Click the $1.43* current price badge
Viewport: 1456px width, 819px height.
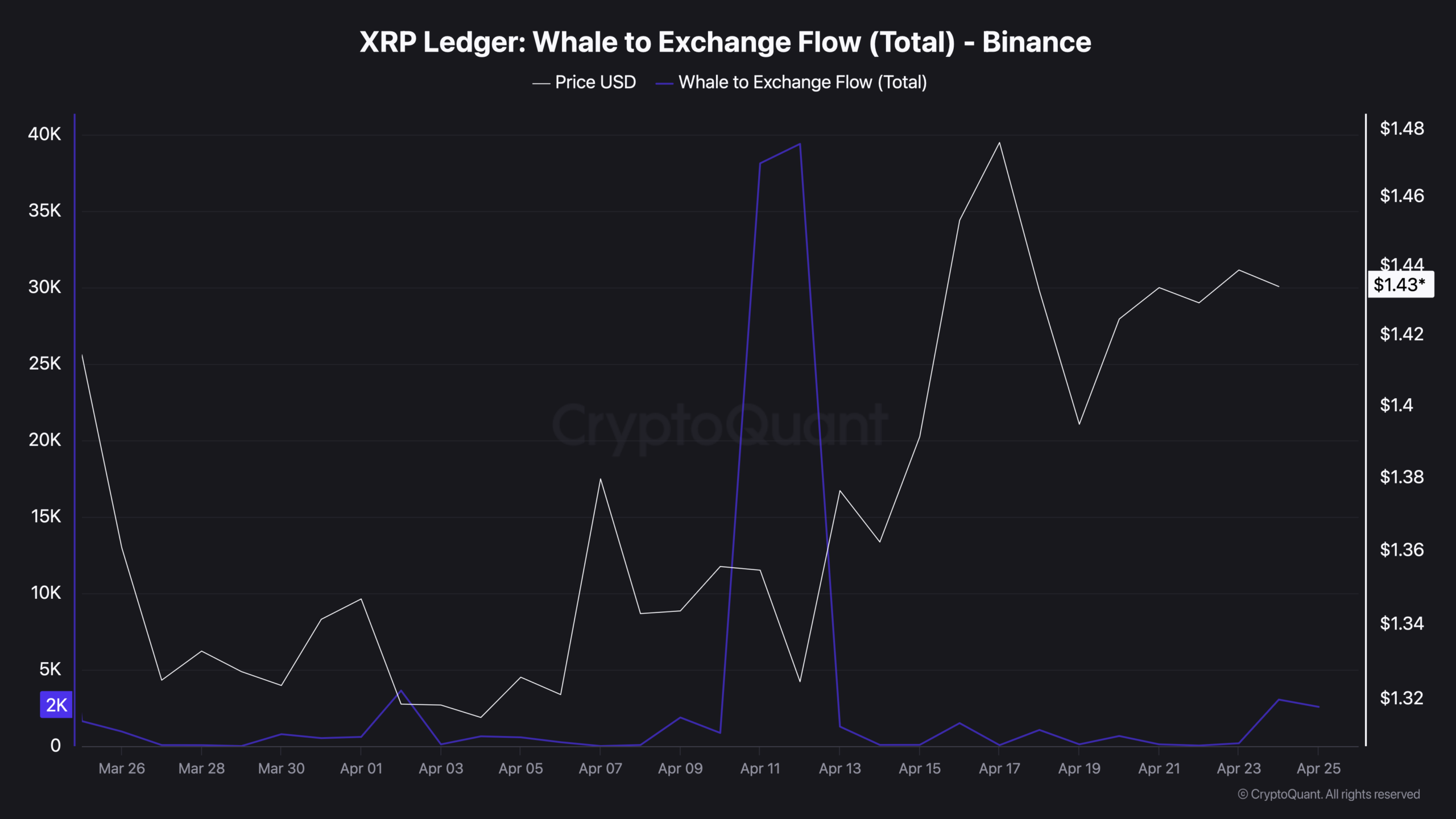[1400, 284]
